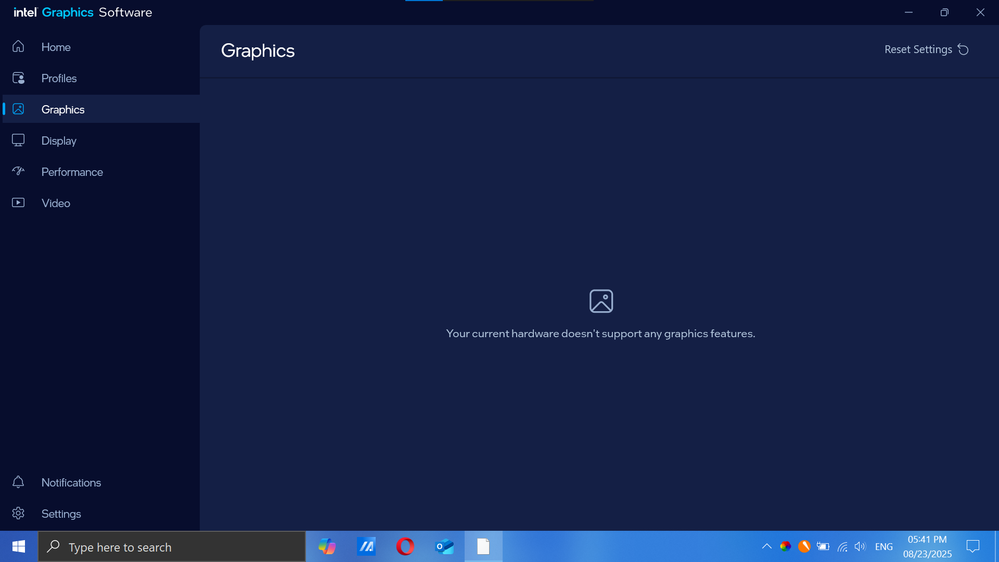Open the taskbar clock and date

click(x=927, y=547)
